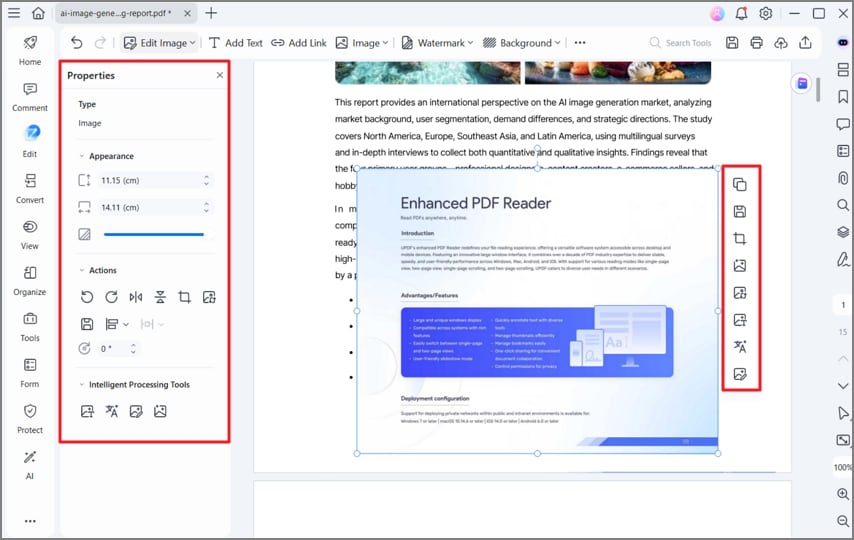The height and width of the screenshot is (540, 854).
Task: Click image-to-text icon under Intelligent Processing Tools
Action: (87, 411)
